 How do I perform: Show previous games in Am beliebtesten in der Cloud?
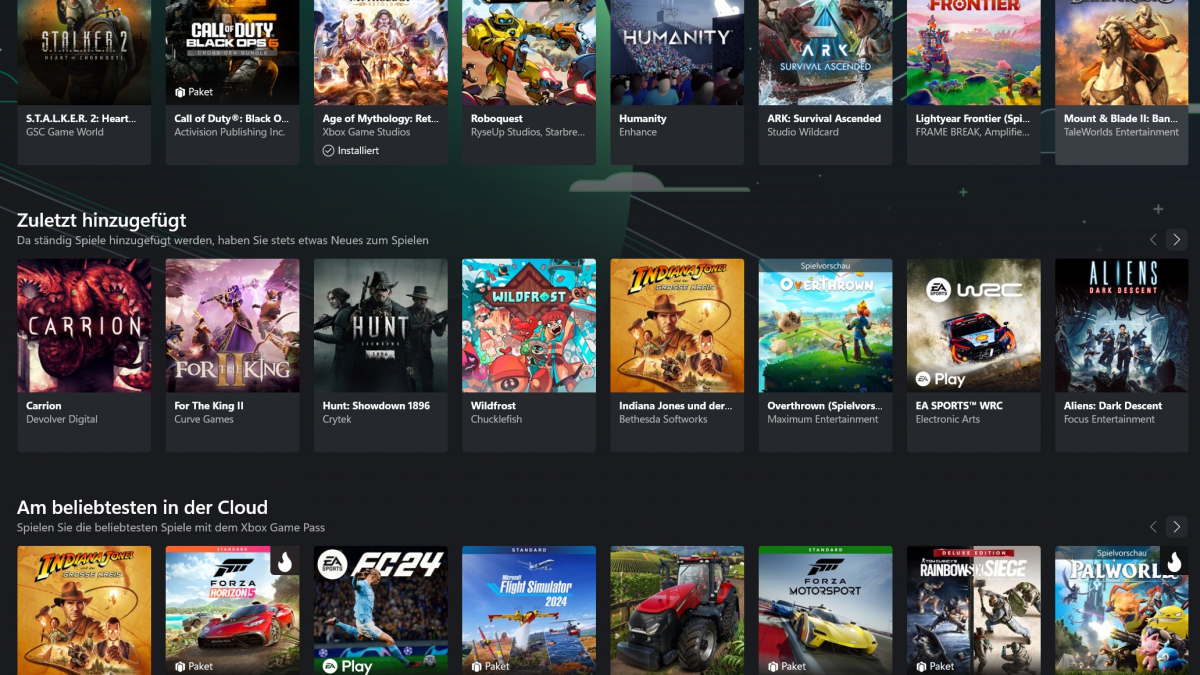[1153, 526]
